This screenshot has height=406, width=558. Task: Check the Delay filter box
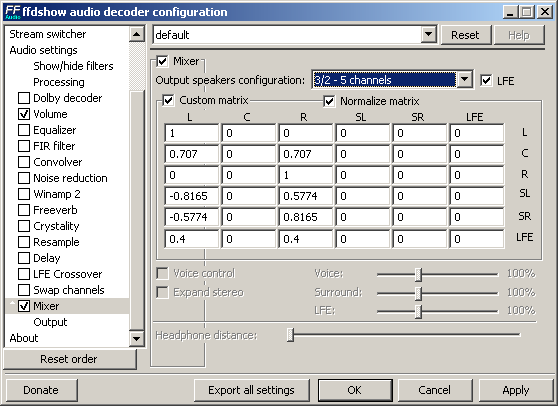(24, 258)
